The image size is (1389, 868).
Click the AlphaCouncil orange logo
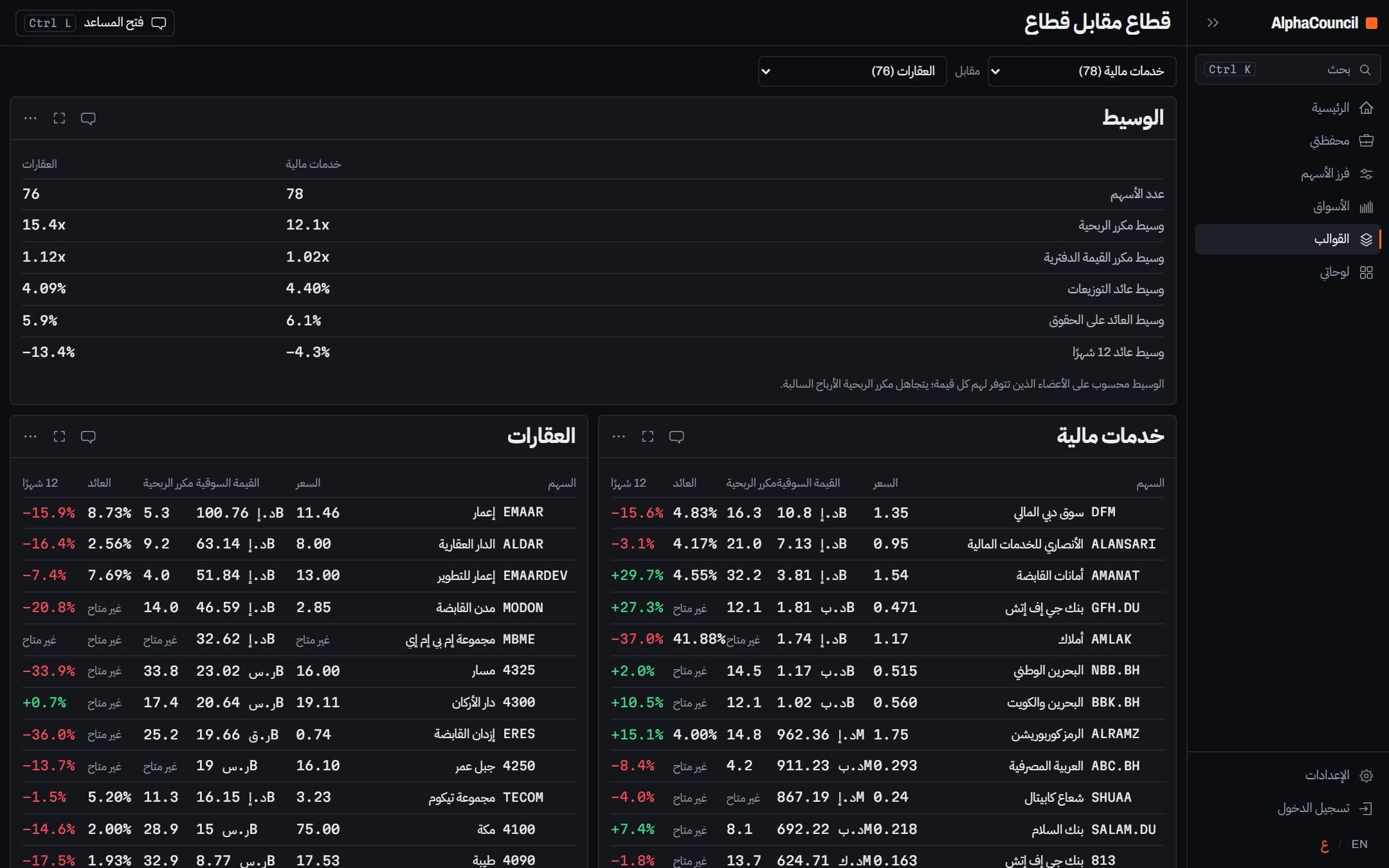[1371, 23]
